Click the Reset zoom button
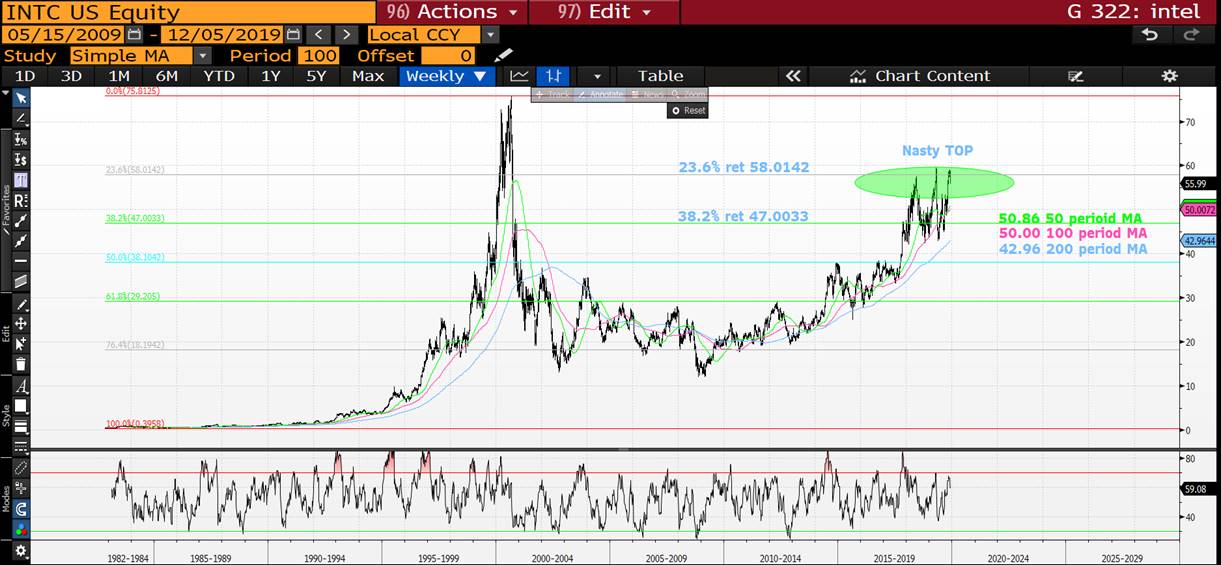Screen dimensions: 1221x565 tap(688, 110)
